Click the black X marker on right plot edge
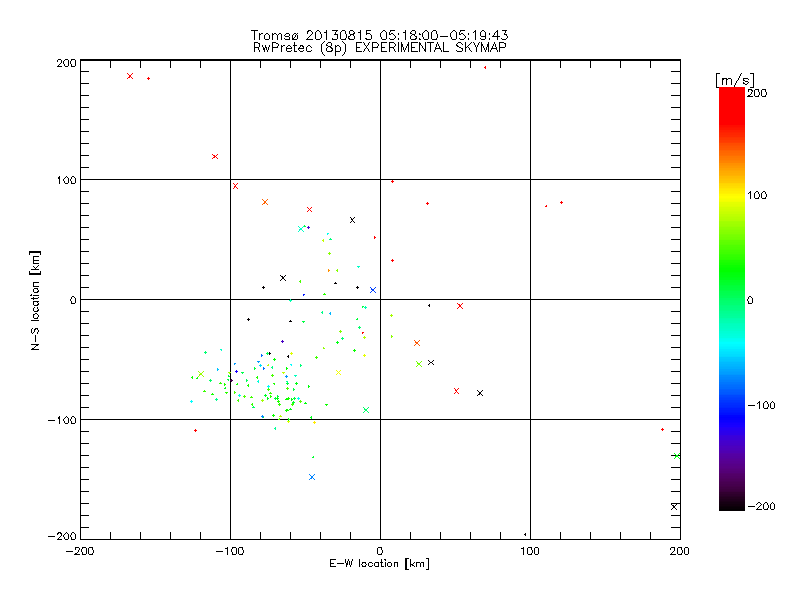The width and height of the screenshot is (800, 600). (674, 507)
